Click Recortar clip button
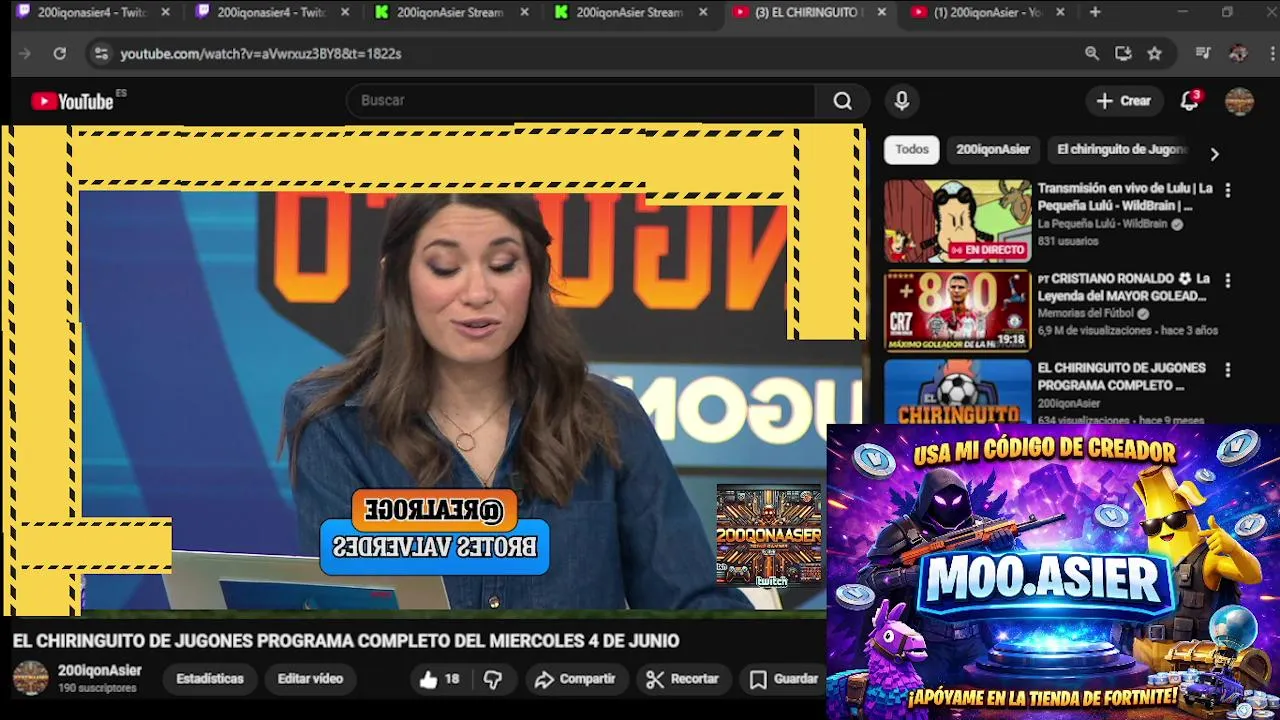The width and height of the screenshot is (1280, 720). tap(682, 679)
